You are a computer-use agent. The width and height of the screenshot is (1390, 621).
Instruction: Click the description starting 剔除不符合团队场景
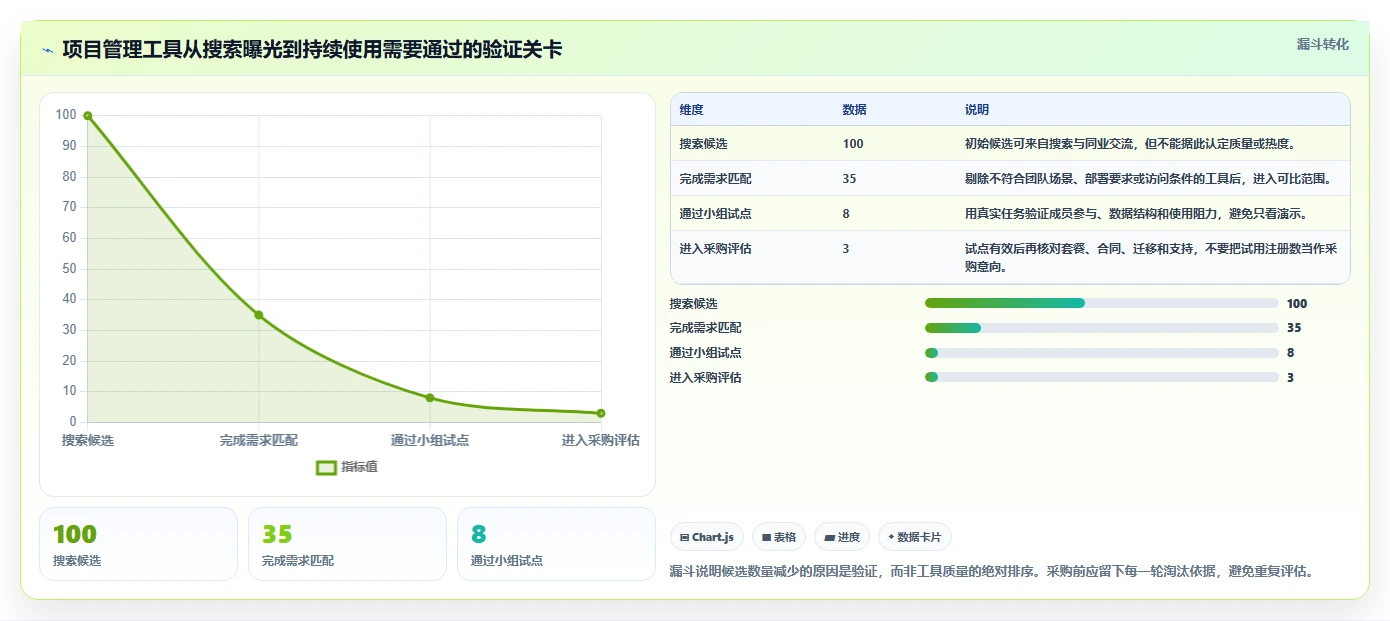[x=1148, y=179]
